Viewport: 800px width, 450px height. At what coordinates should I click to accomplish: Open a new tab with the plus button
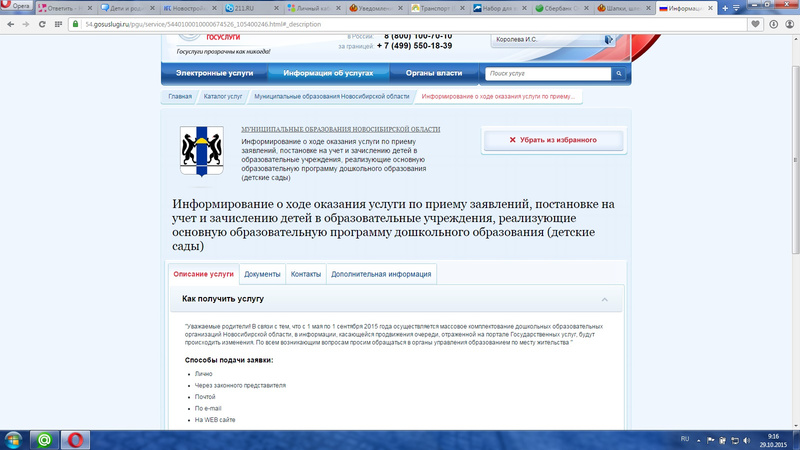pos(725,8)
